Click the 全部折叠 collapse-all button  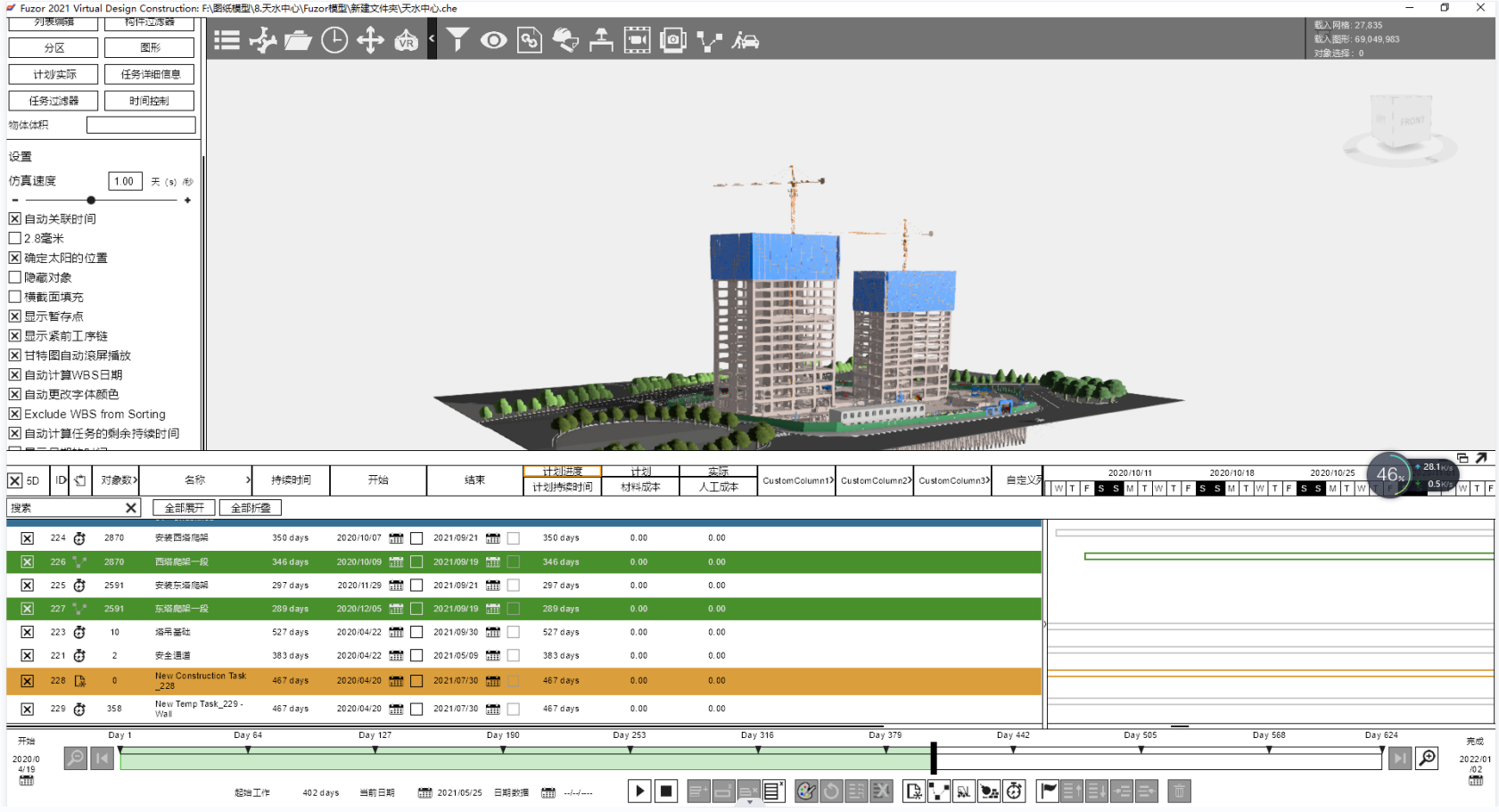click(251, 508)
